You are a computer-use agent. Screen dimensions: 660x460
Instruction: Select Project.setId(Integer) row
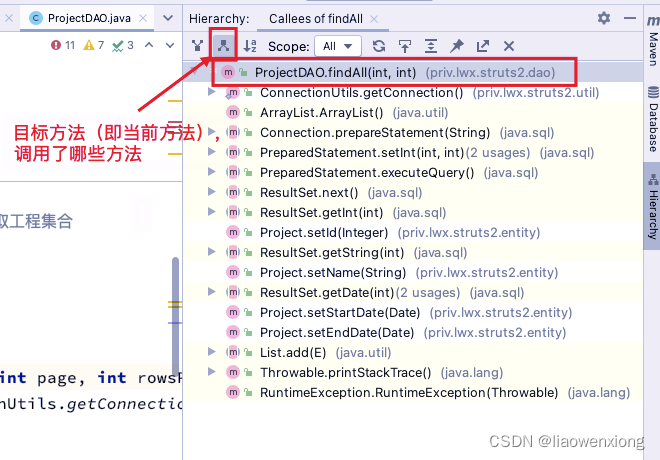413,232
